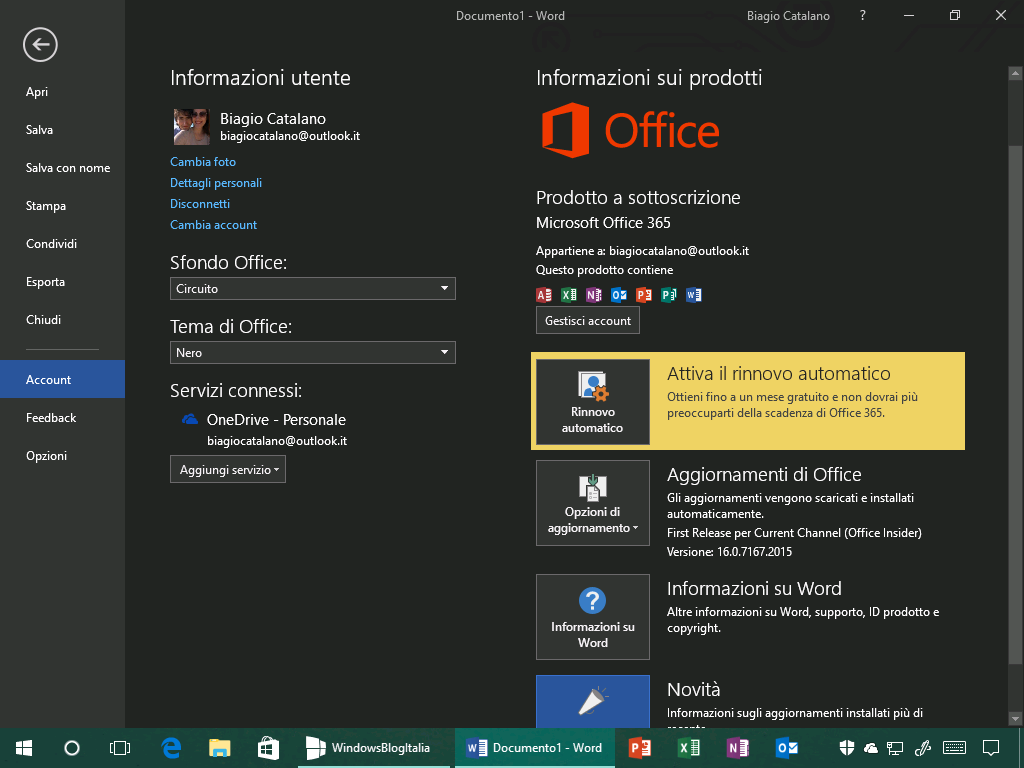Click the scrollbar down arrow
Viewport: 1024px width, 768px height.
tap(1015, 719)
